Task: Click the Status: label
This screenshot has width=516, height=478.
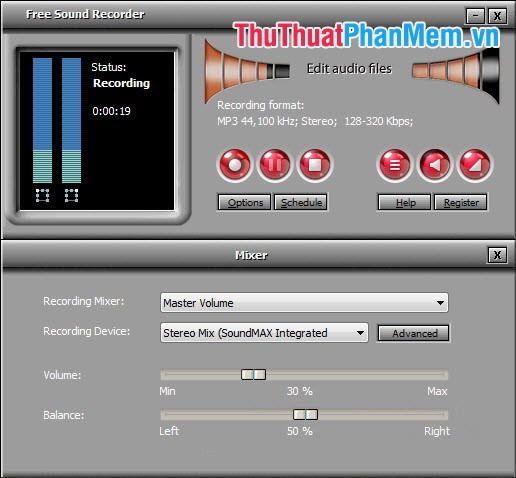Action: (109, 67)
